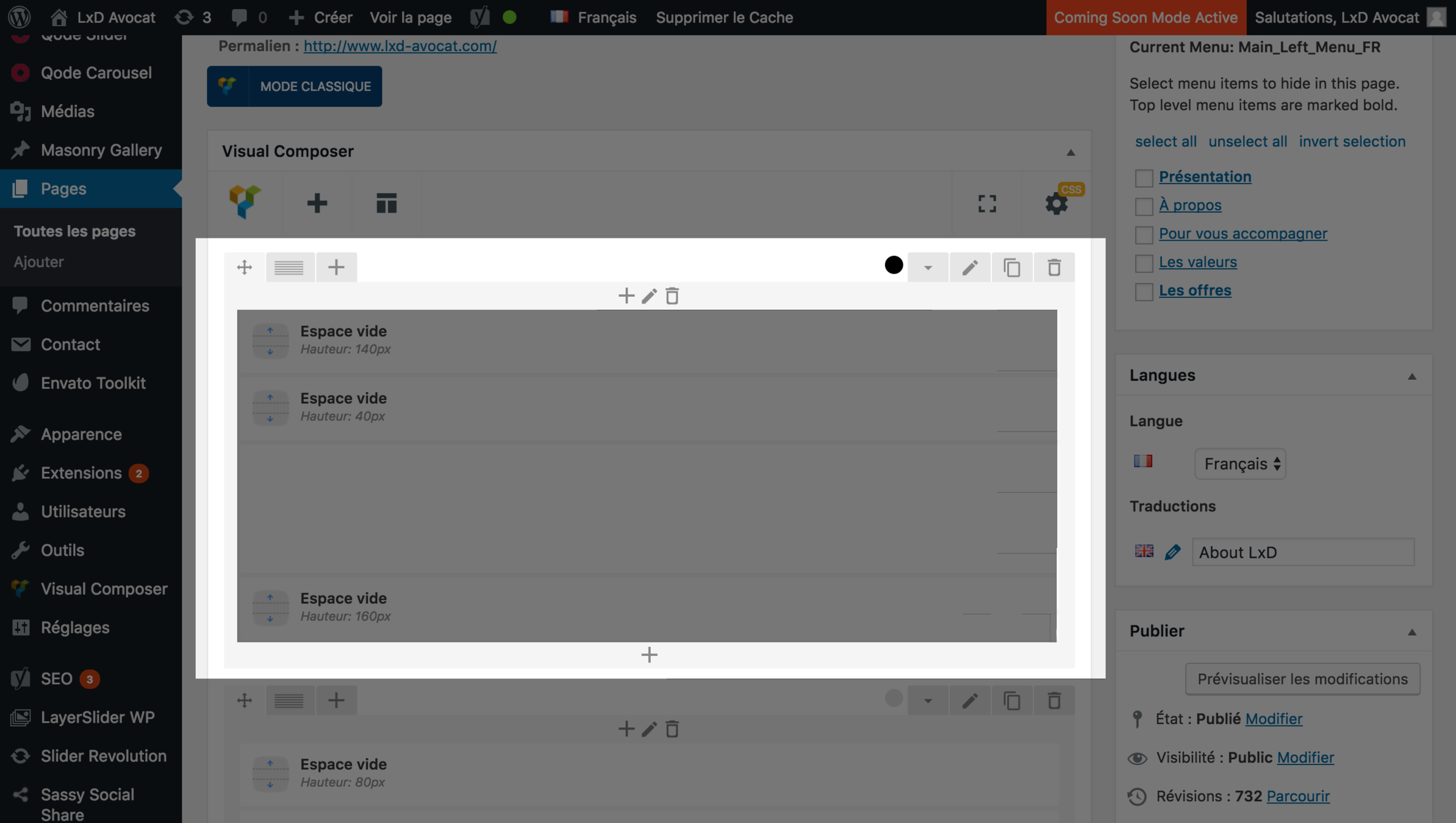Click the Visual Composer add element plus icon
The width and height of the screenshot is (1456, 823).
[317, 203]
